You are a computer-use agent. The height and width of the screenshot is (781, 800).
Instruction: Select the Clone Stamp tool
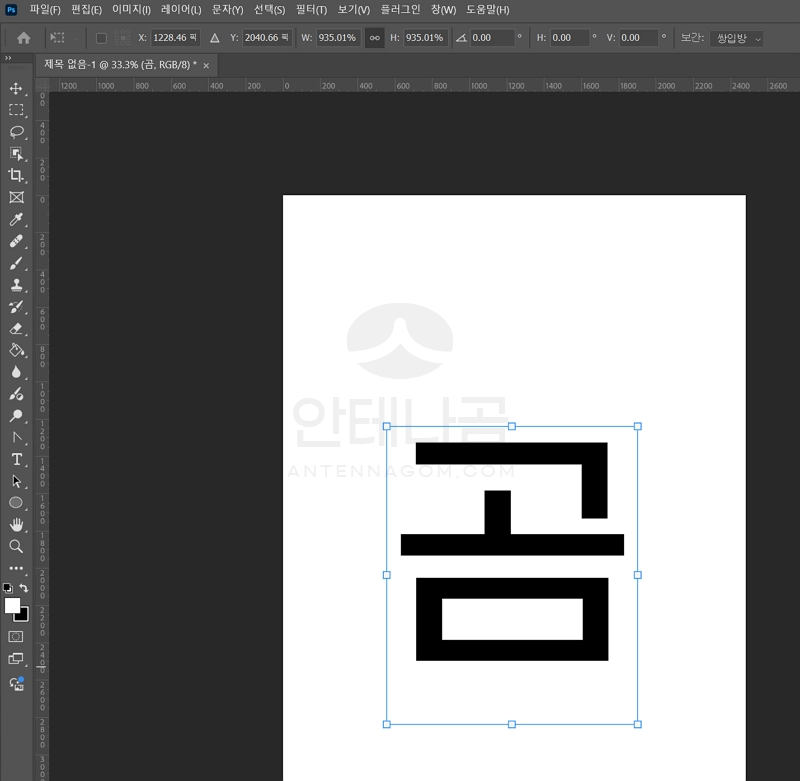(x=16, y=285)
